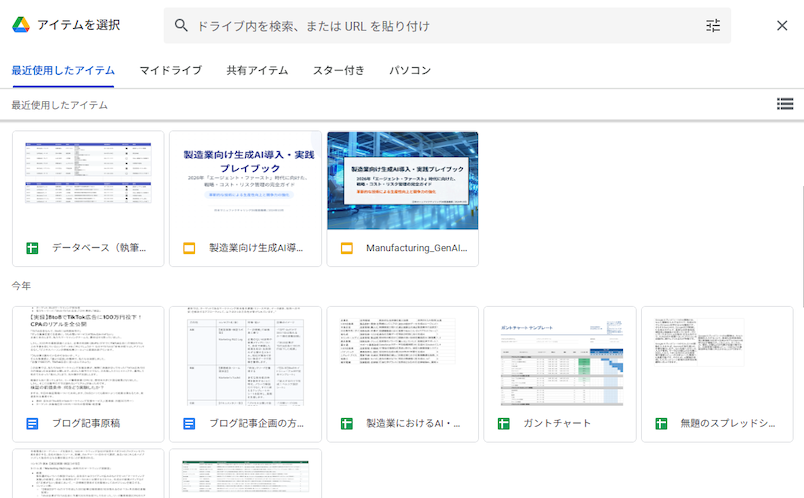804x498 pixels.
Task: Open the 共有アイテム tab
Action: [257, 70]
